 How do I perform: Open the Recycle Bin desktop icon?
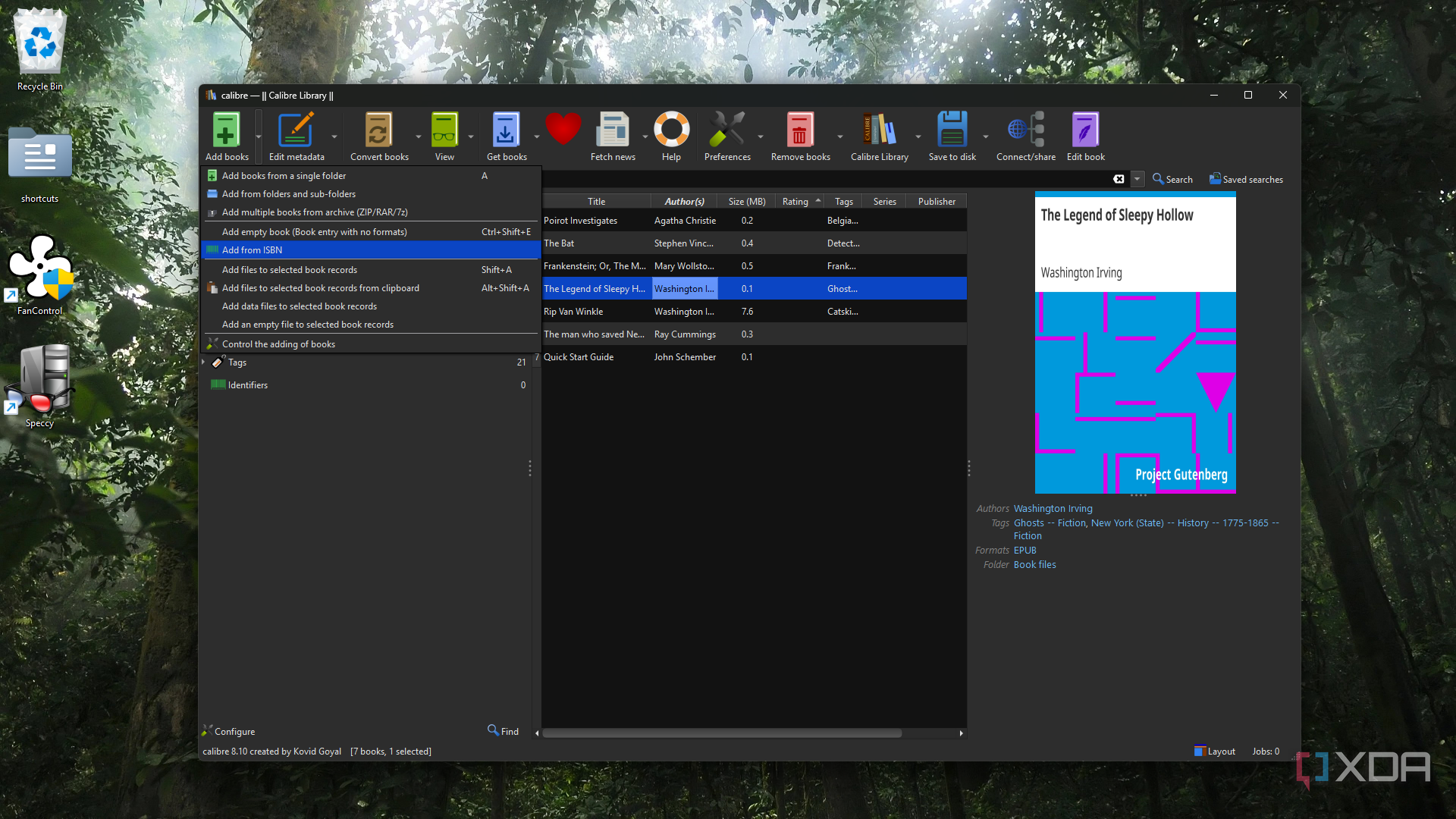point(39,50)
